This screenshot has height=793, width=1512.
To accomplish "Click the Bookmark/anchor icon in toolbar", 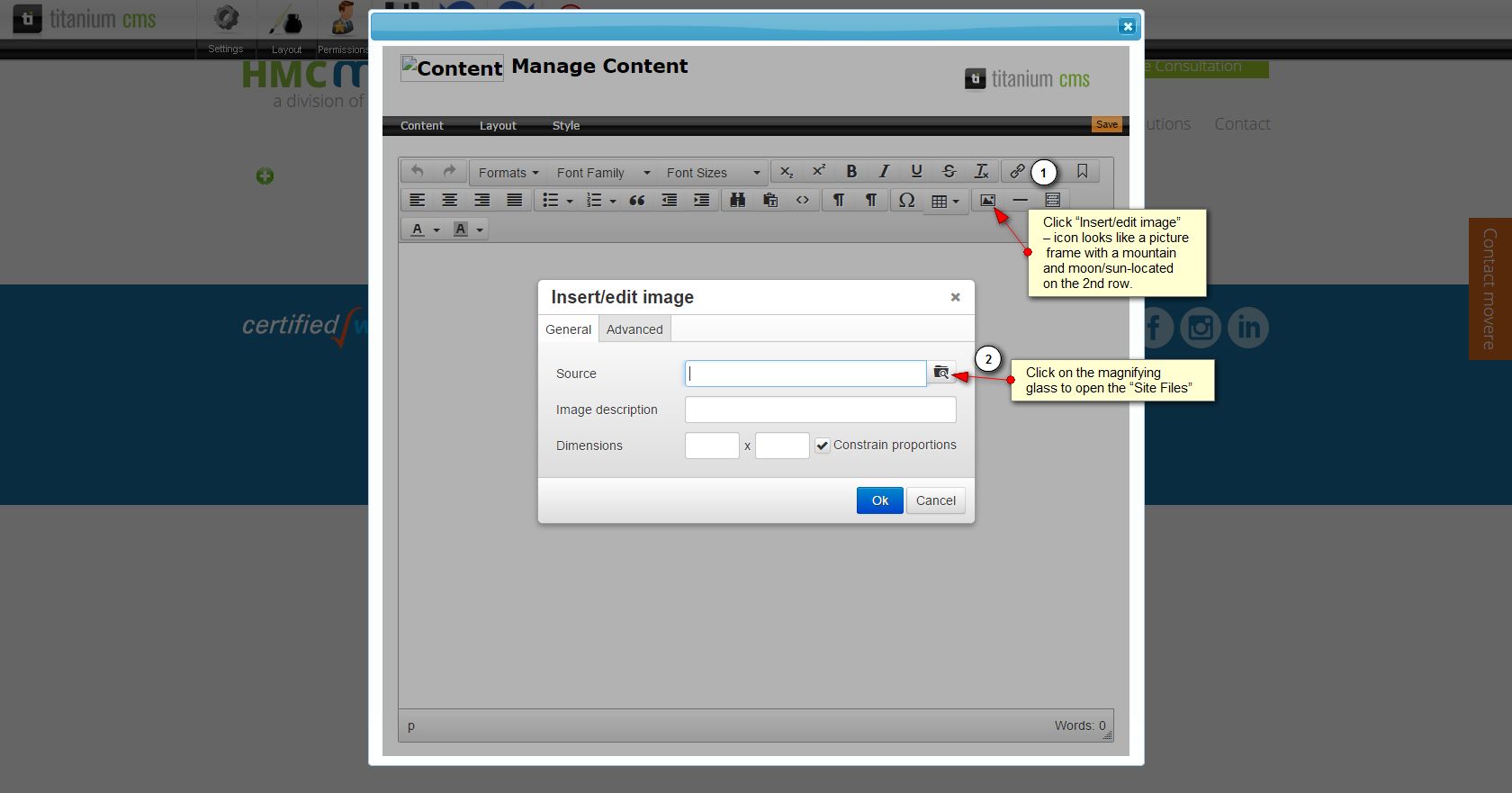I will coord(1082,171).
